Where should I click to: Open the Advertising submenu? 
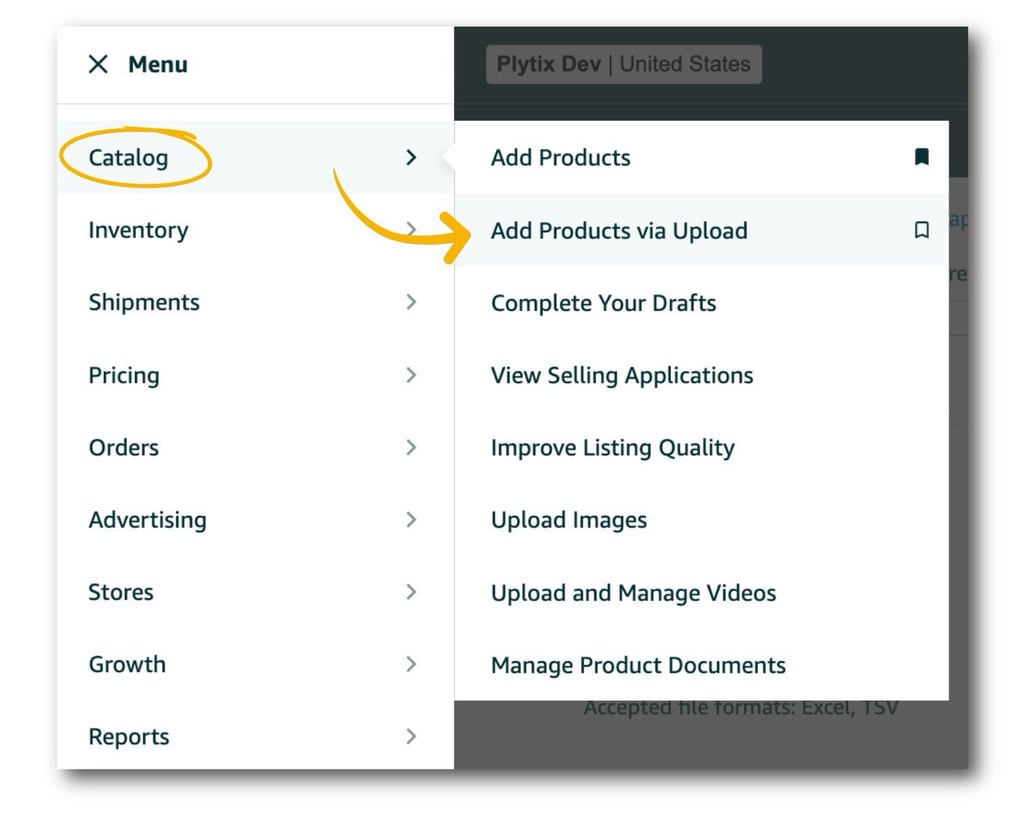[411, 519]
